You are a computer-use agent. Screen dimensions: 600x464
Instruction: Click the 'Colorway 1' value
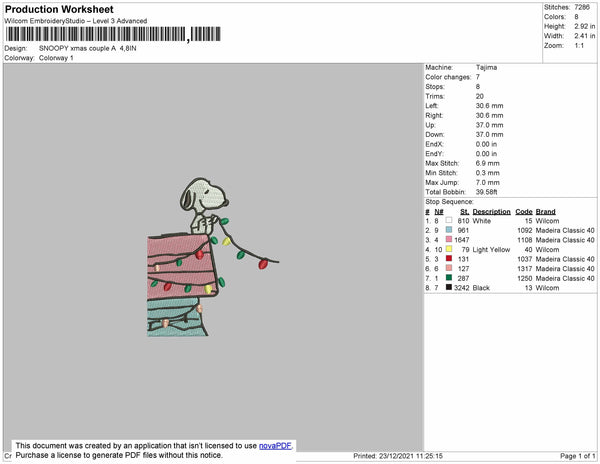[56, 58]
